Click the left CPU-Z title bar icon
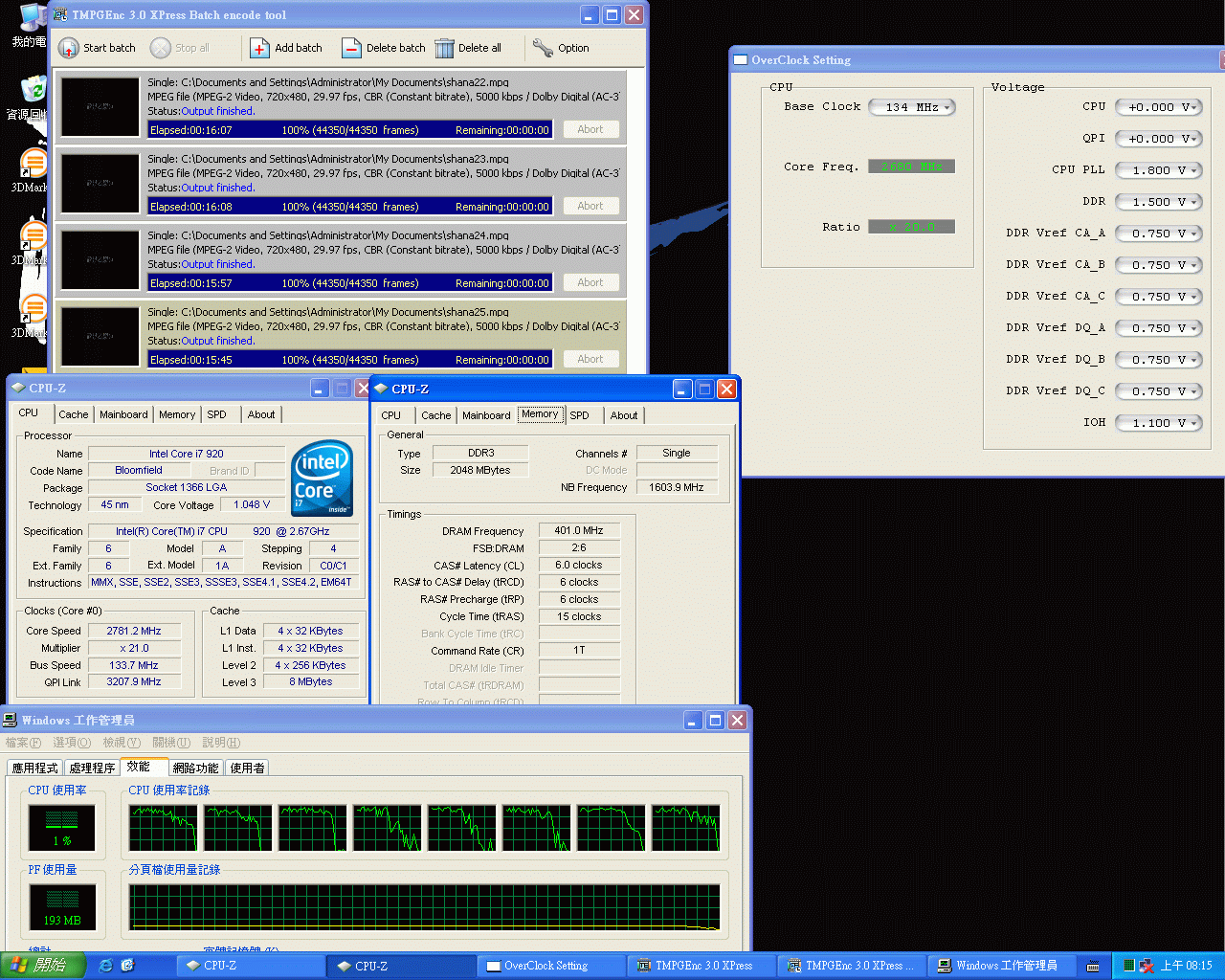This screenshot has width=1225, height=980. [x=18, y=388]
